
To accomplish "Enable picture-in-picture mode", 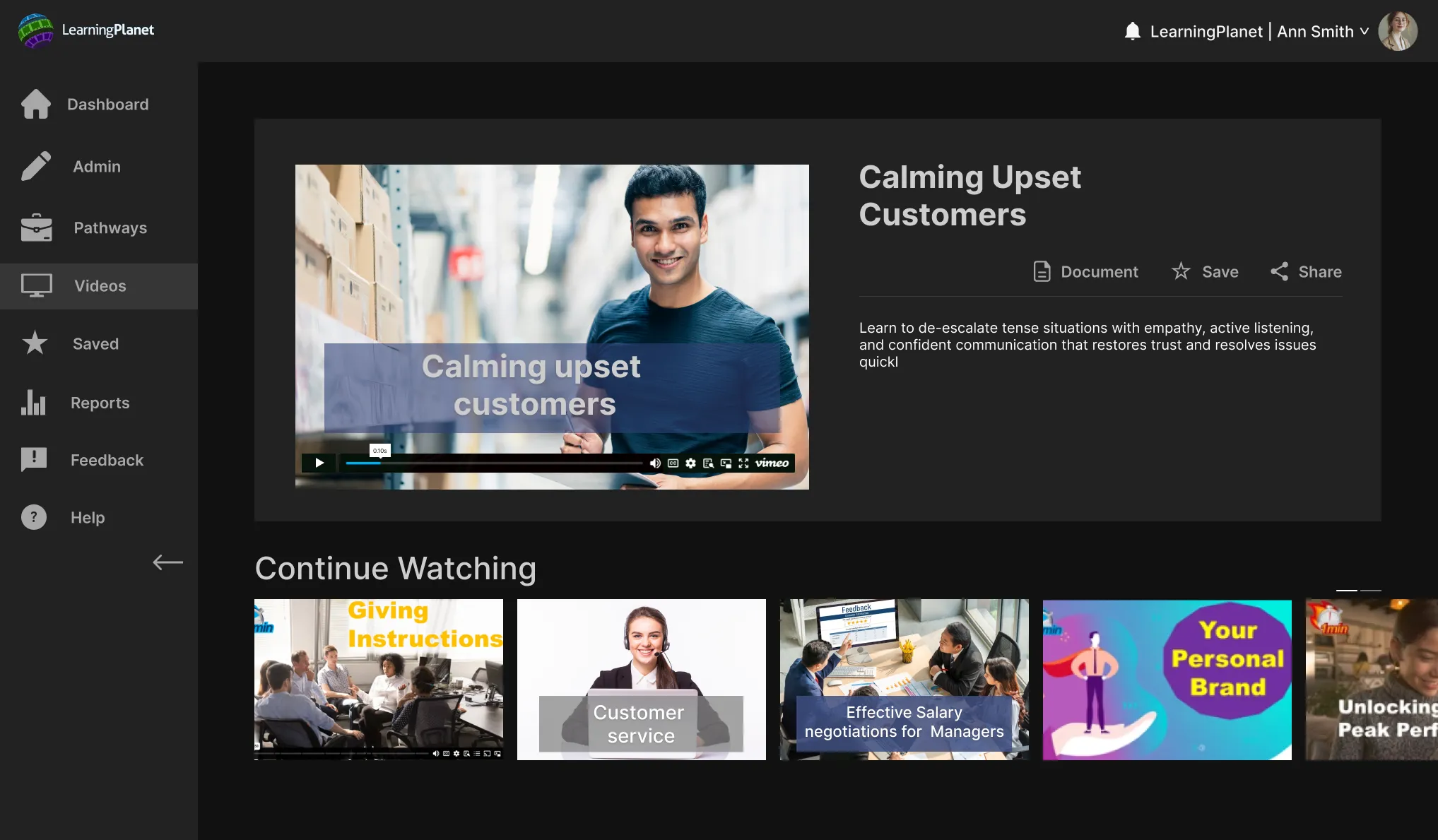I will [x=726, y=463].
